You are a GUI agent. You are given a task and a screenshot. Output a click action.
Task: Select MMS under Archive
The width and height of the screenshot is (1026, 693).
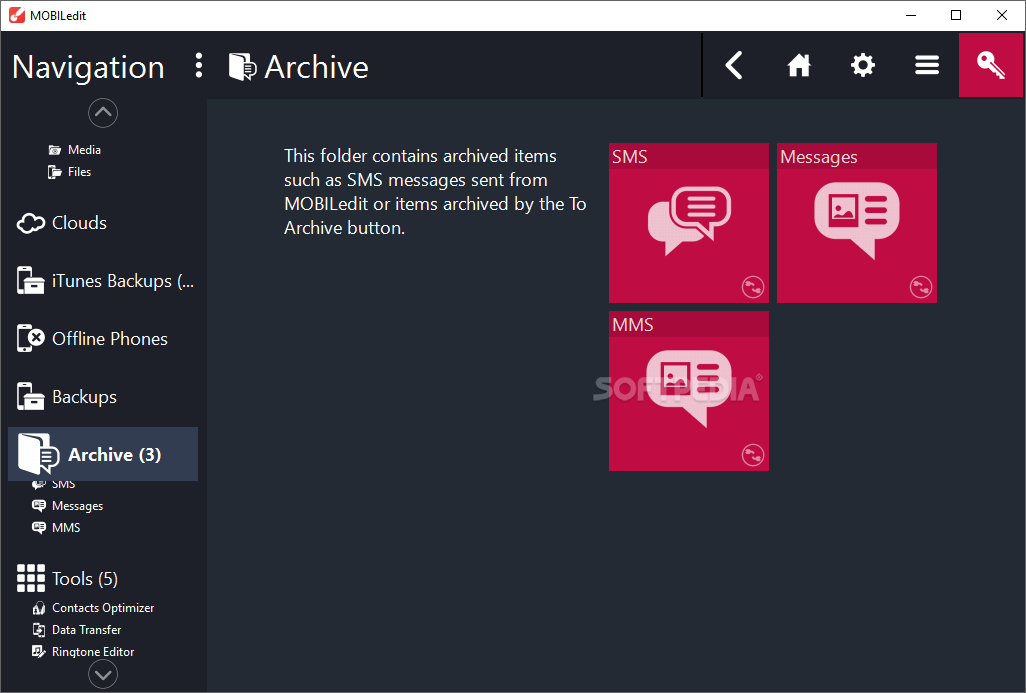pos(56,527)
